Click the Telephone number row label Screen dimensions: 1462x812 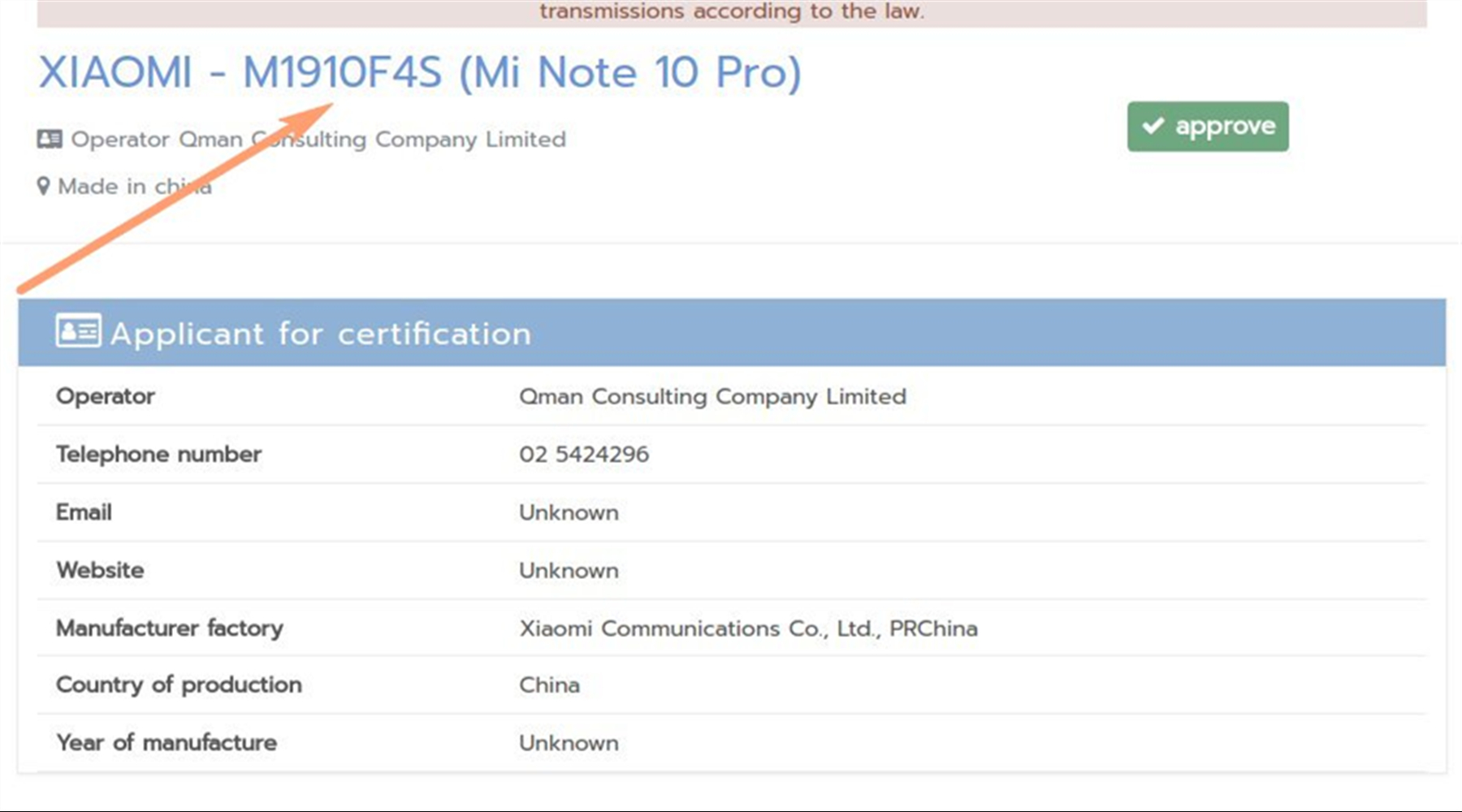[158, 454]
